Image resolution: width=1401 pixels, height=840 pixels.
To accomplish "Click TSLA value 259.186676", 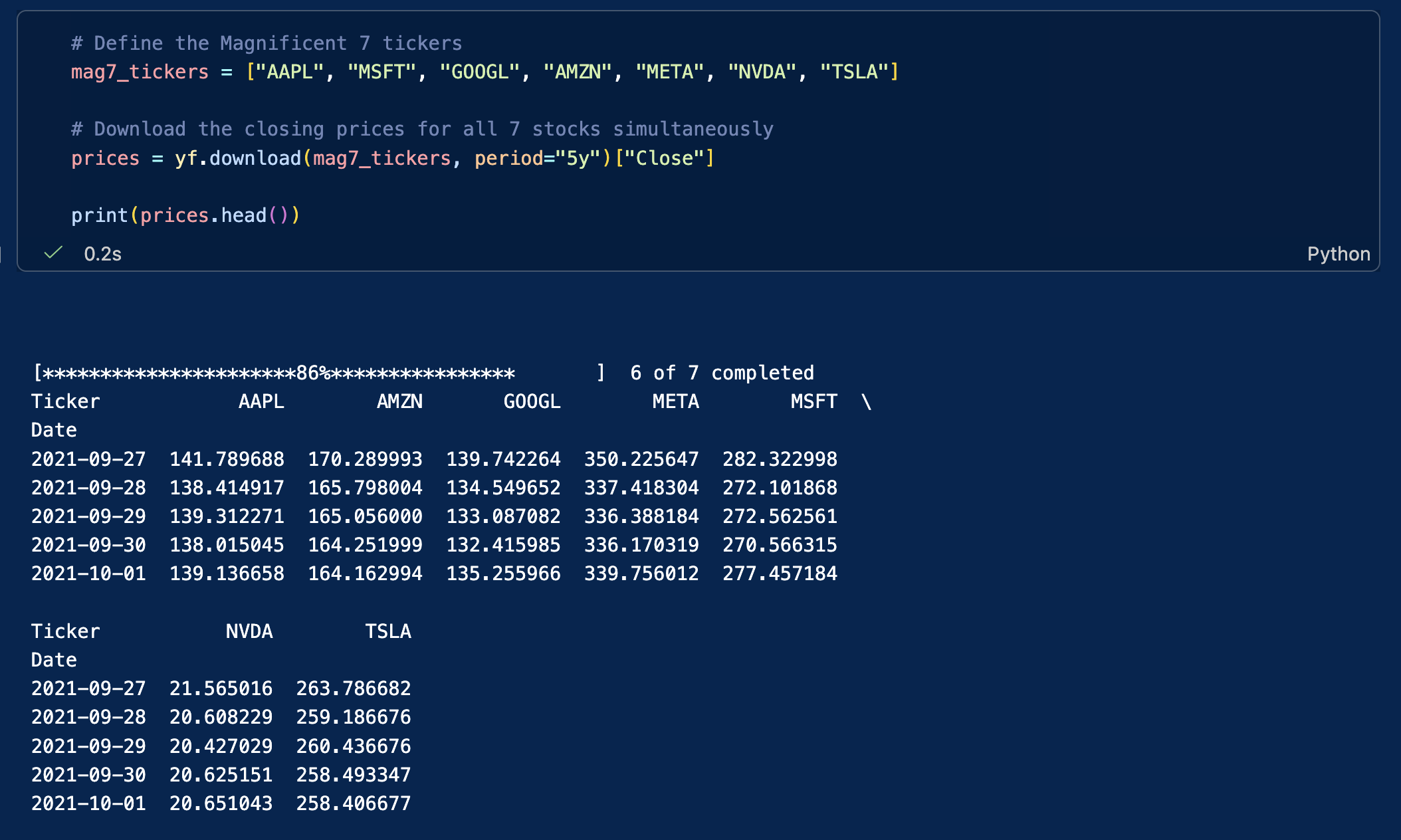I will 354,717.
